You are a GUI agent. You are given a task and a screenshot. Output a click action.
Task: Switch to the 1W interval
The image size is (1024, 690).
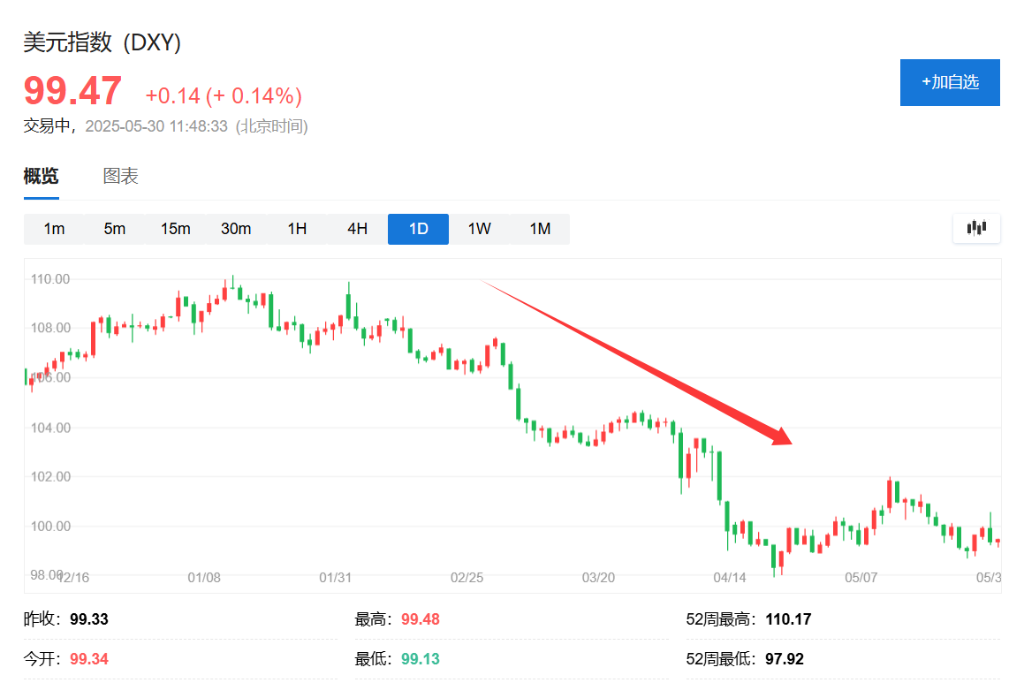(x=479, y=228)
